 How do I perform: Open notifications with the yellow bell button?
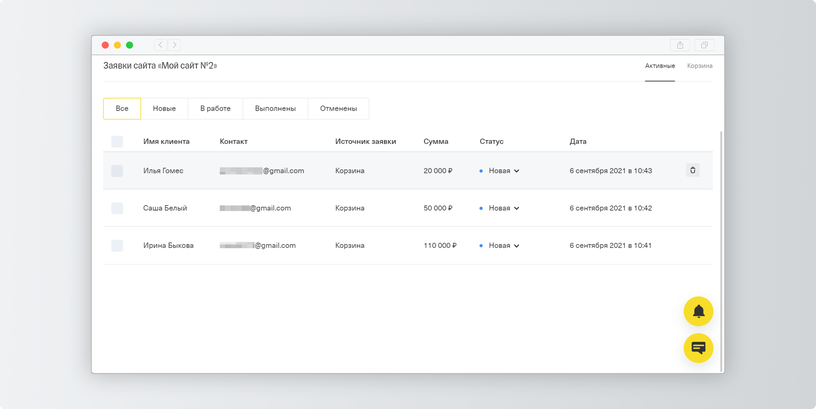[x=698, y=311]
